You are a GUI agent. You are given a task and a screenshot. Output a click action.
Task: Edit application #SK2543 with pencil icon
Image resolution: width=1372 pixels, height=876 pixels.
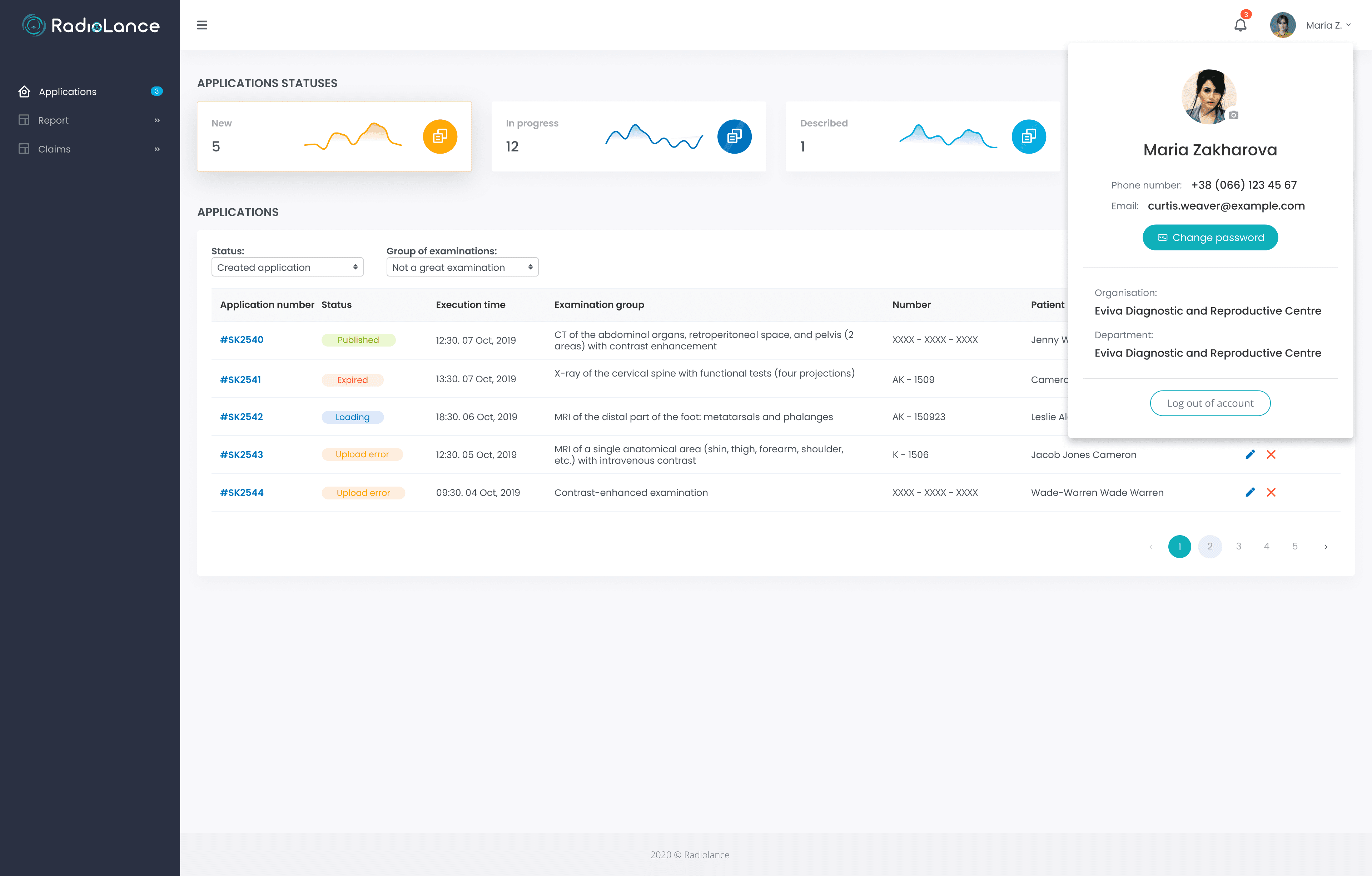(1250, 454)
